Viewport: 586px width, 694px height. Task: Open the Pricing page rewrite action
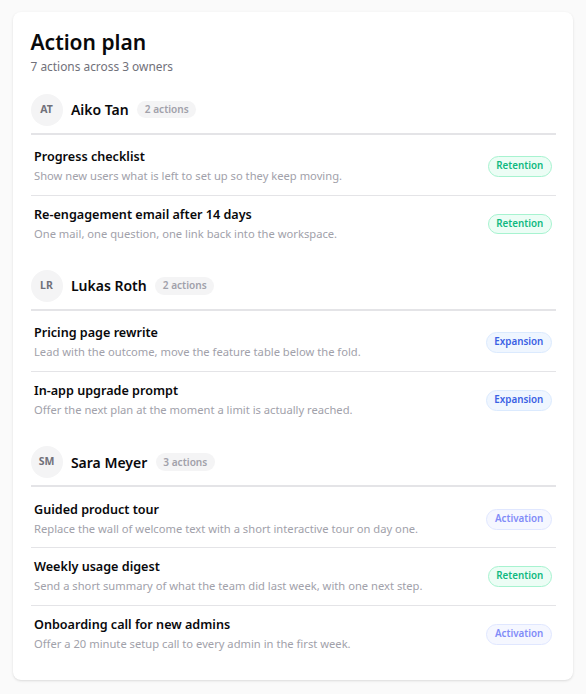[293, 342]
